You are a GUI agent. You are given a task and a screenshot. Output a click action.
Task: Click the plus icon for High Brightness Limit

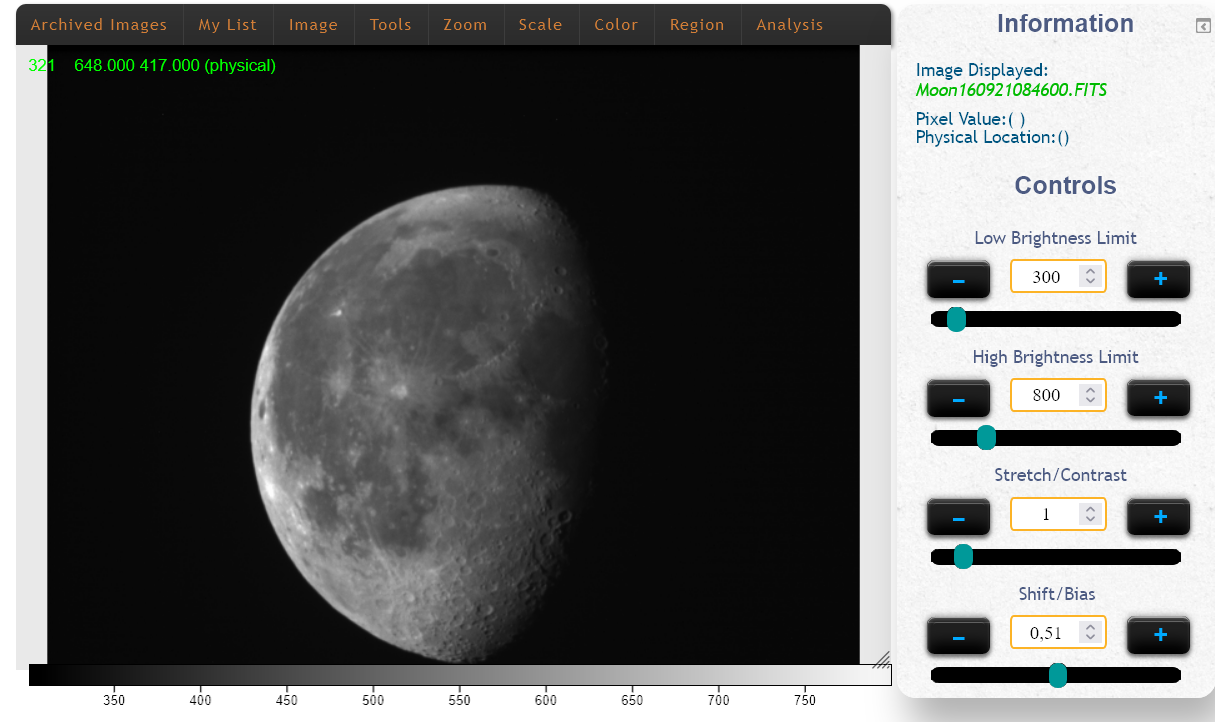tap(1158, 398)
